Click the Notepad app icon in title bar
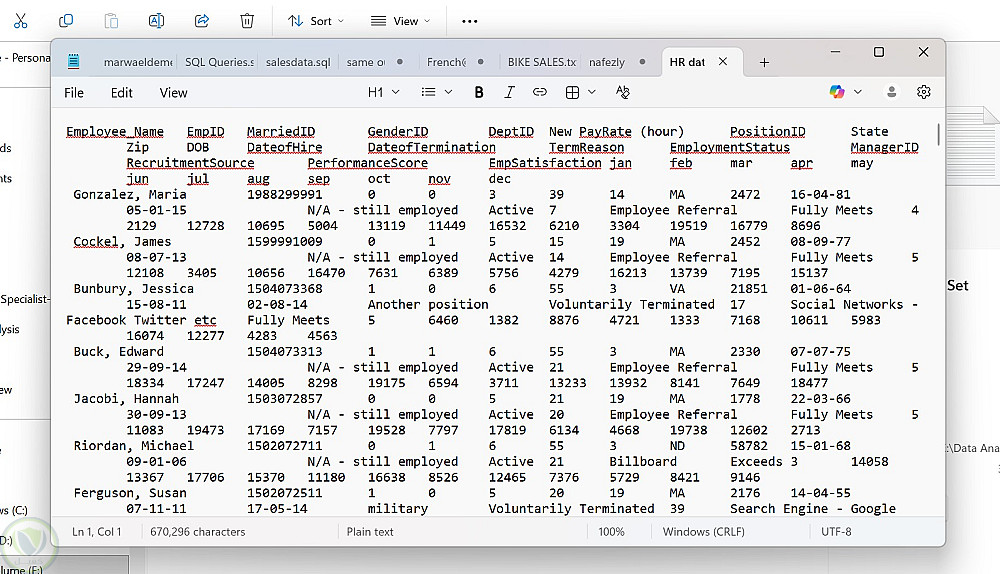1000x574 pixels. (73, 62)
